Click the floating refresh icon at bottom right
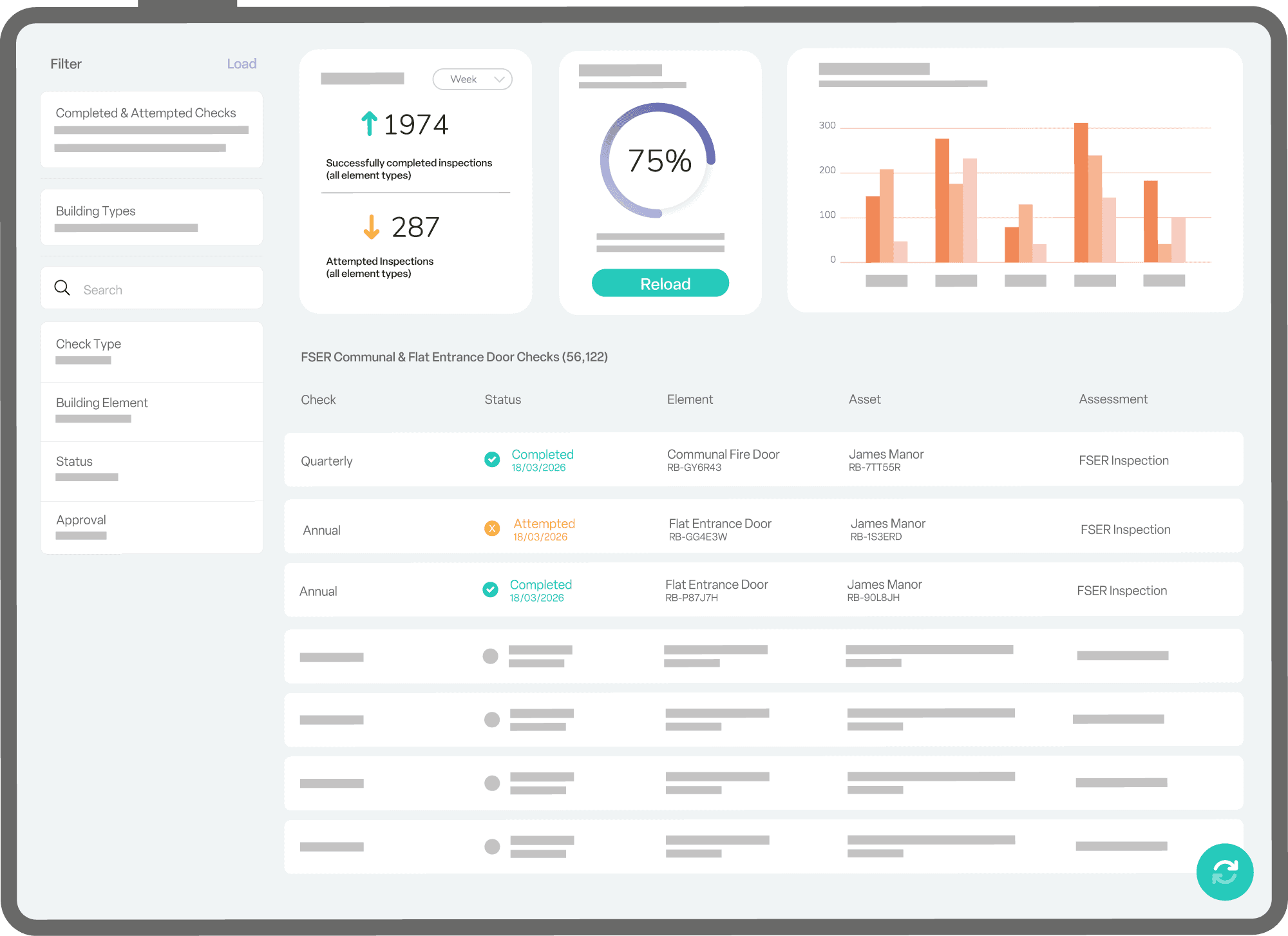Screen dimensions: 1288x936 pos(1224,872)
